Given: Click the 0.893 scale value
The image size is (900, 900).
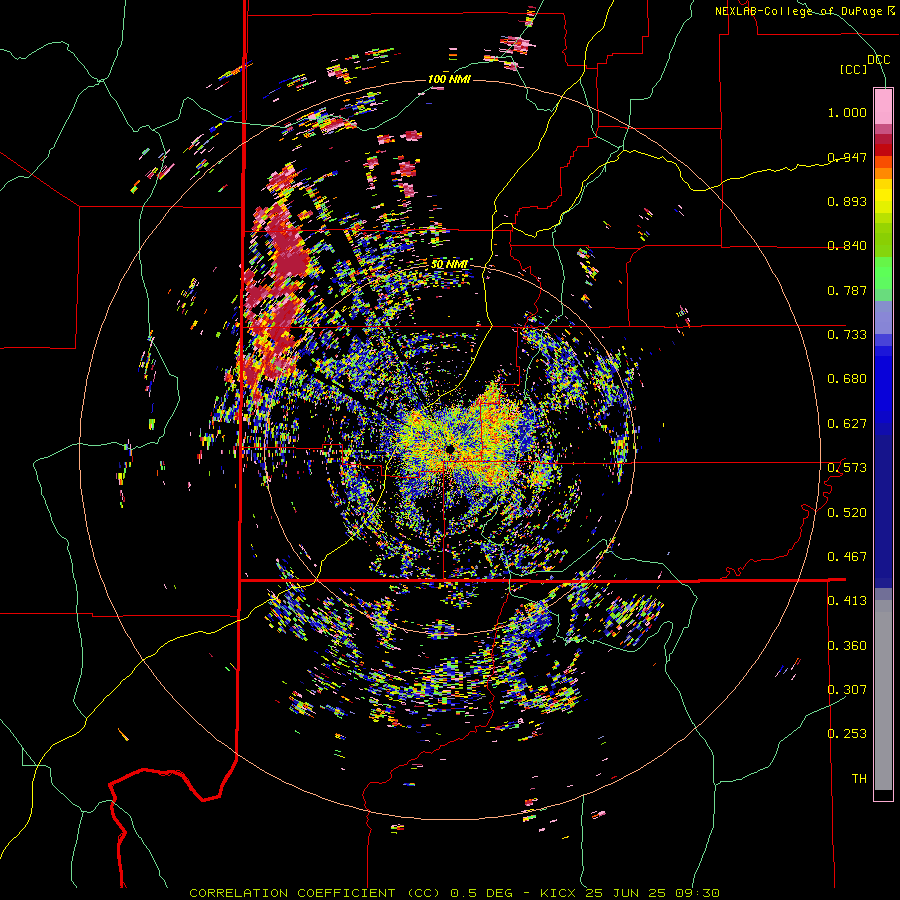Looking at the screenshot, I should pos(847,201).
